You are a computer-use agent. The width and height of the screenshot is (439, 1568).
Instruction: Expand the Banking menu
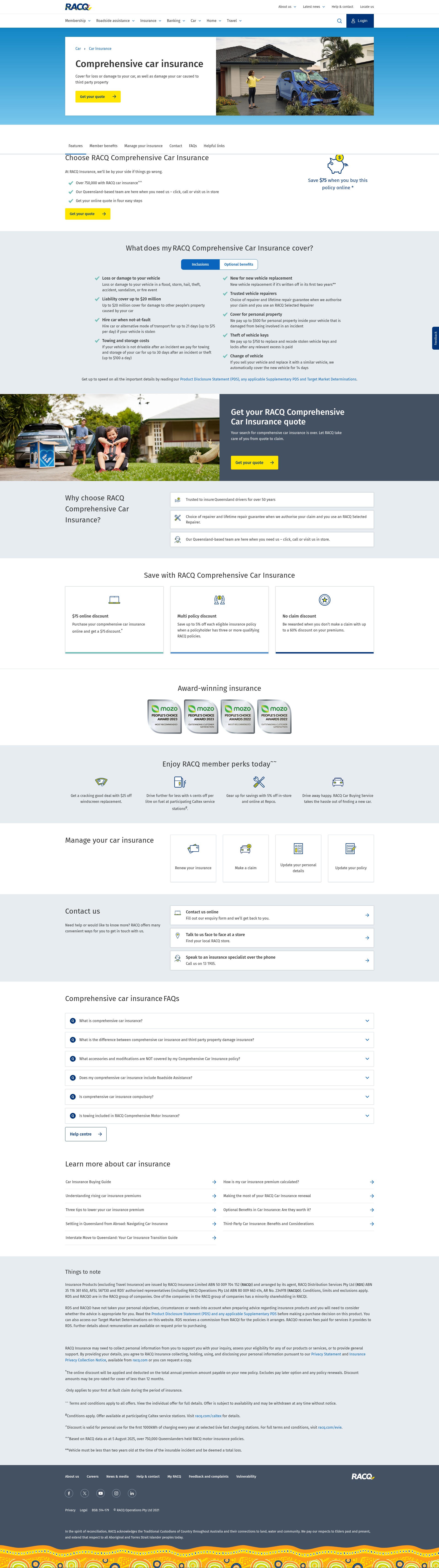point(176,21)
